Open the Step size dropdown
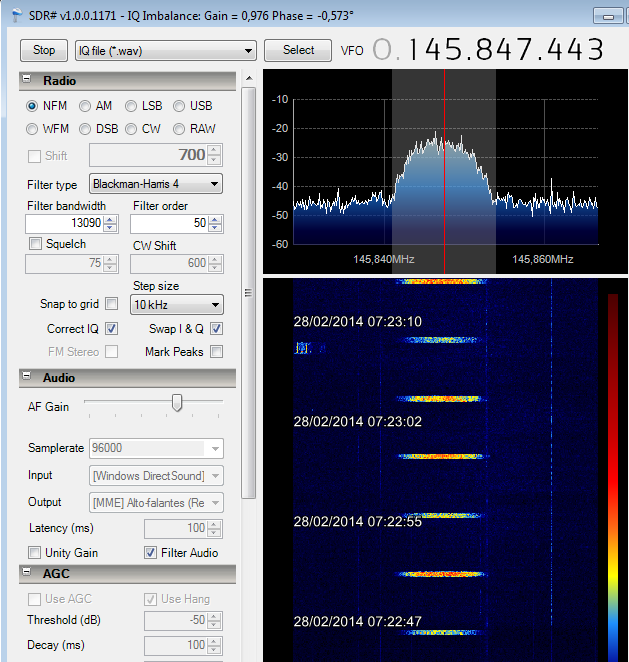Screen dimensions: 629x662 point(177,305)
